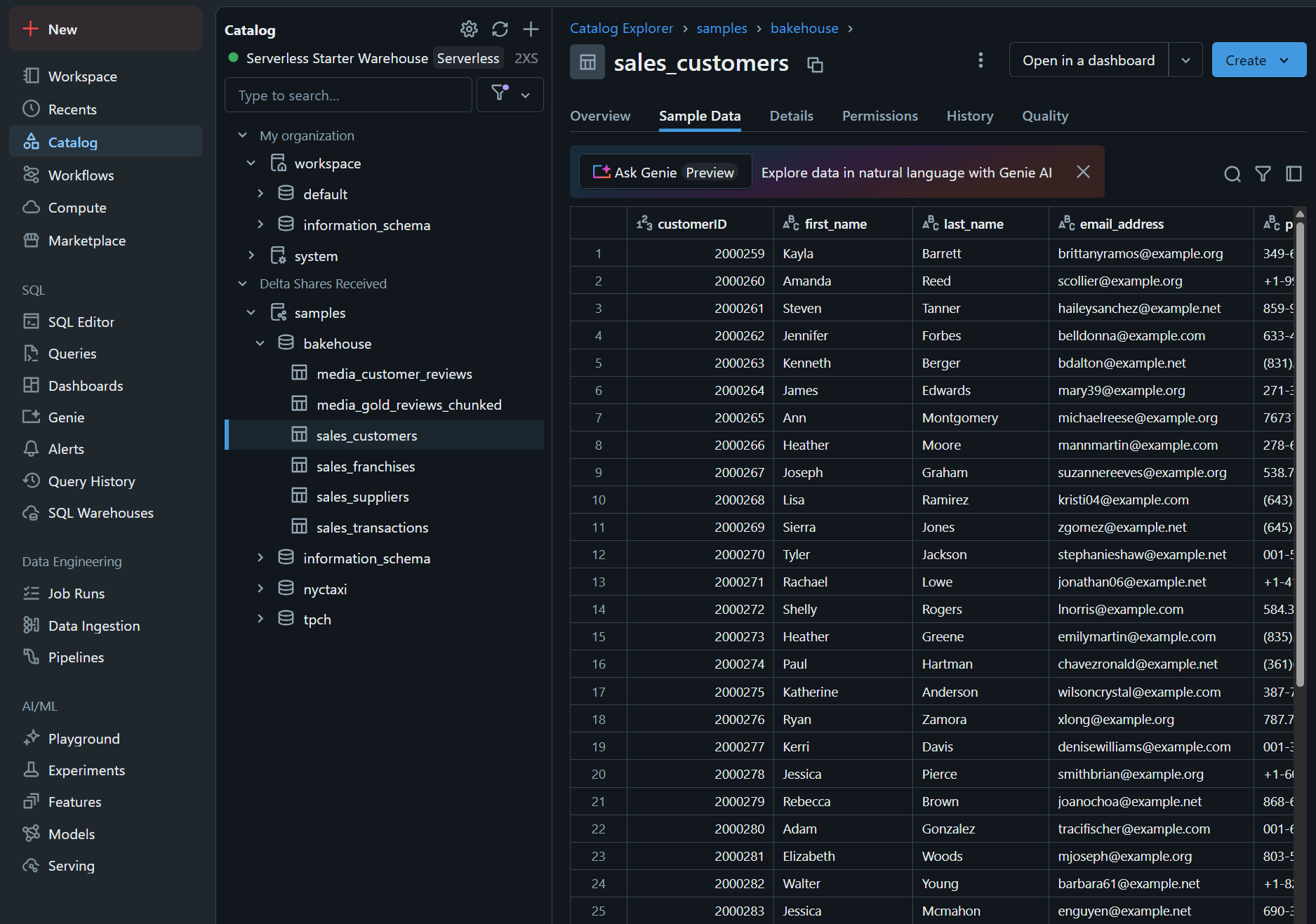Screen dimensions: 1316x924
Task: Open Alerts
Action: (x=105, y=449)
